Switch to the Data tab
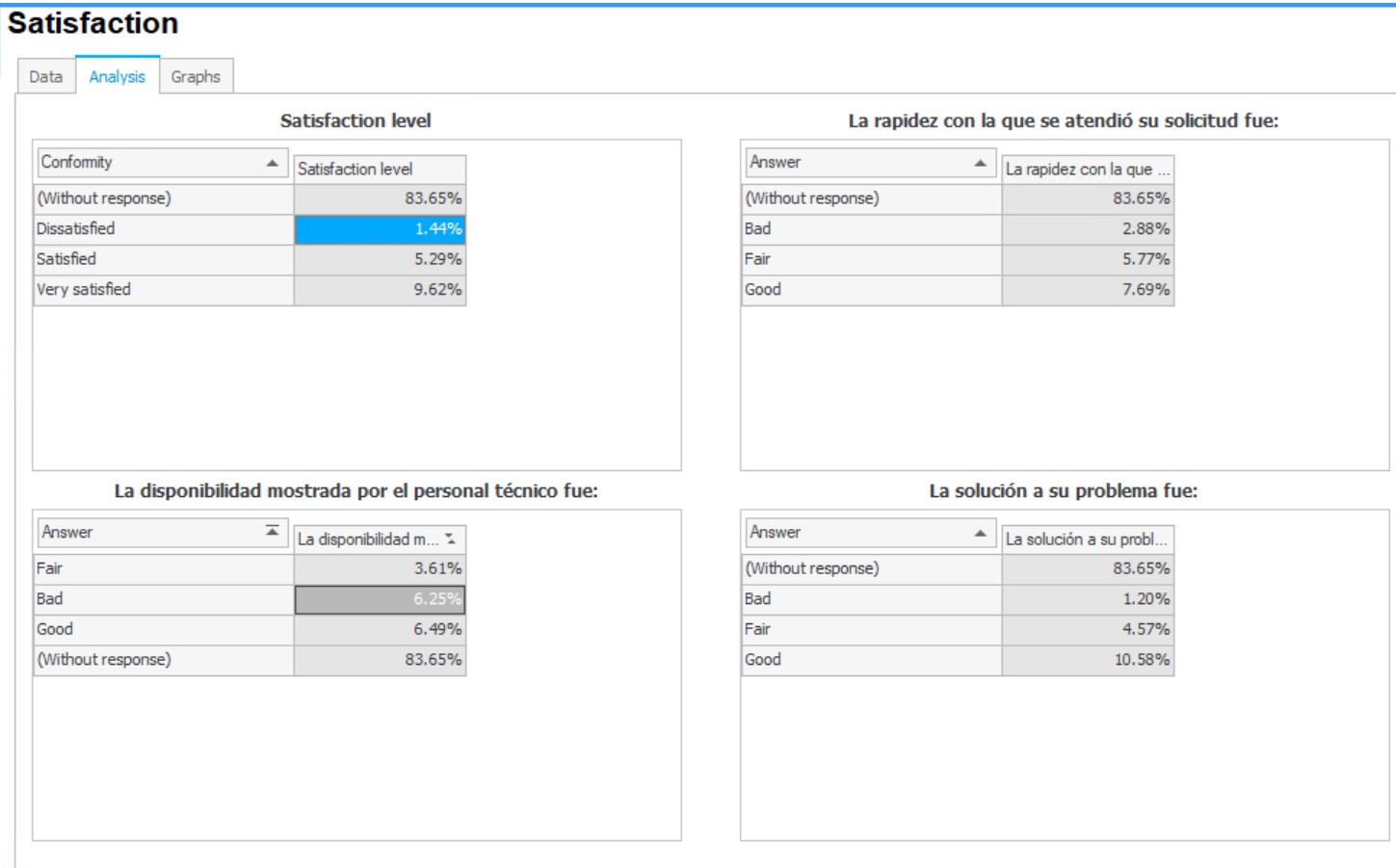The image size is (1396, 868). click(x=45, y=77)
